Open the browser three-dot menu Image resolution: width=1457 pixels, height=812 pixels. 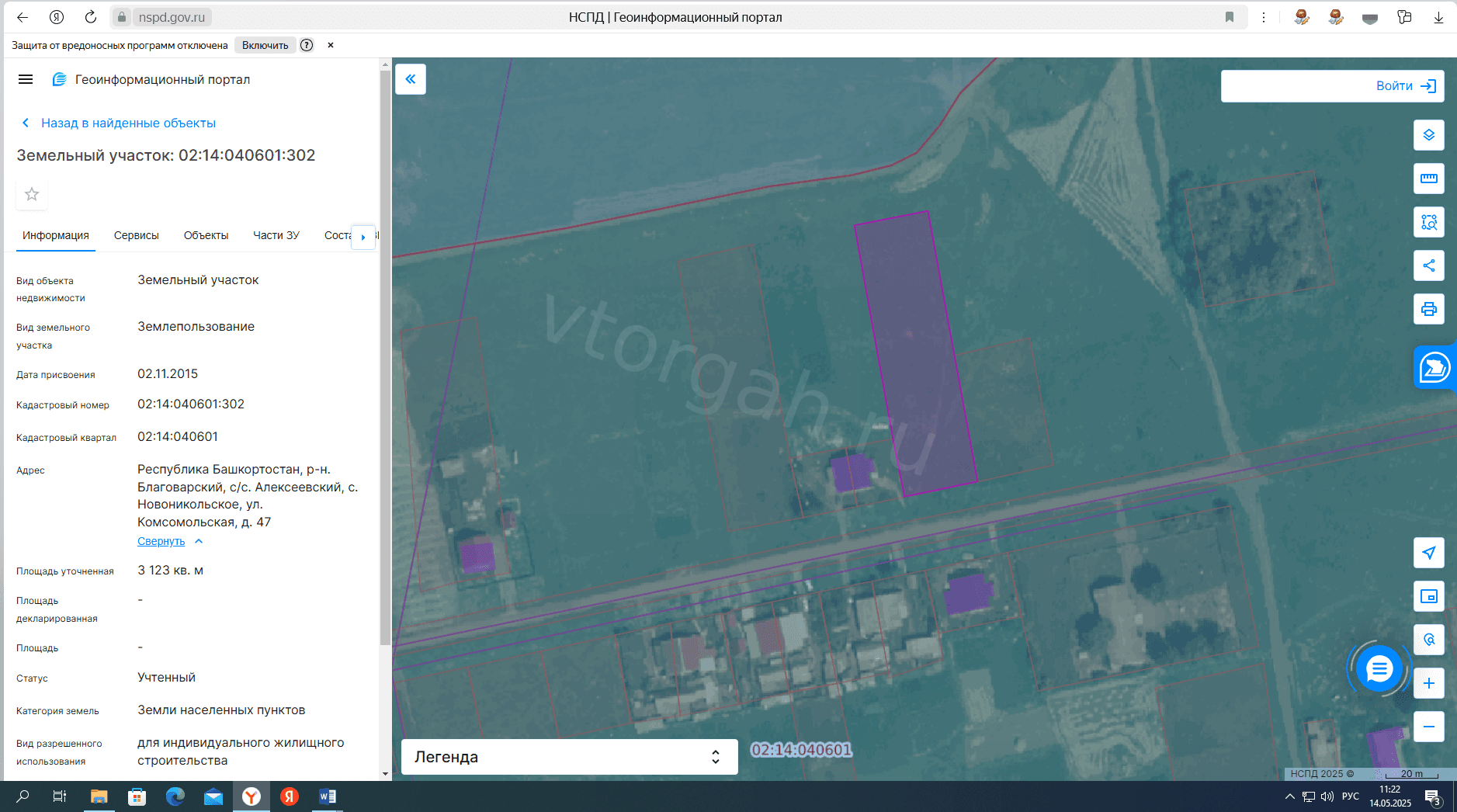(x=1264, y=17)
